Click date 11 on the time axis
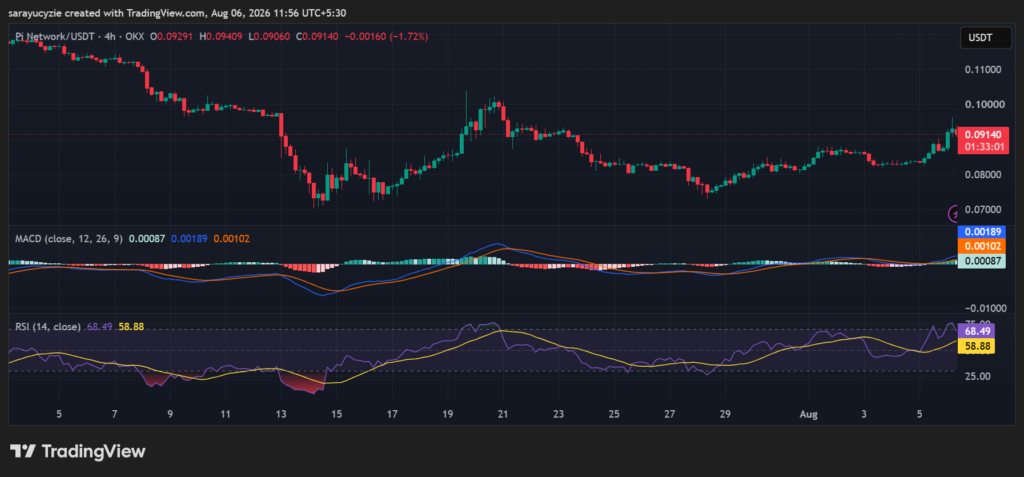 point(225,414)
